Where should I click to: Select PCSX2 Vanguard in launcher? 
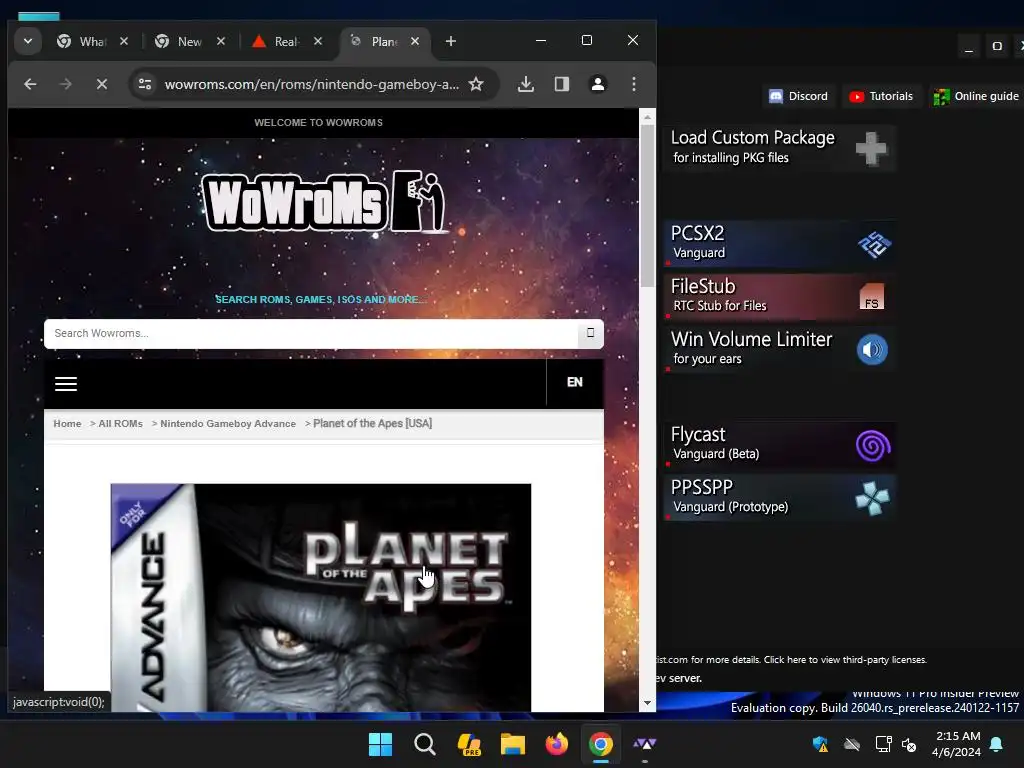[779, 243]
